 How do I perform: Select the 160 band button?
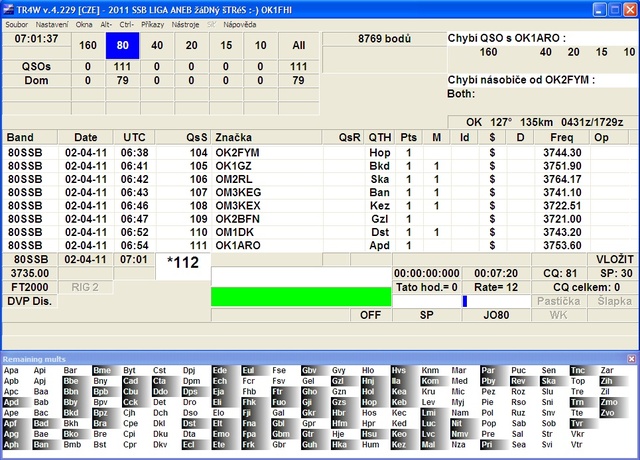[x=88, y=45]
